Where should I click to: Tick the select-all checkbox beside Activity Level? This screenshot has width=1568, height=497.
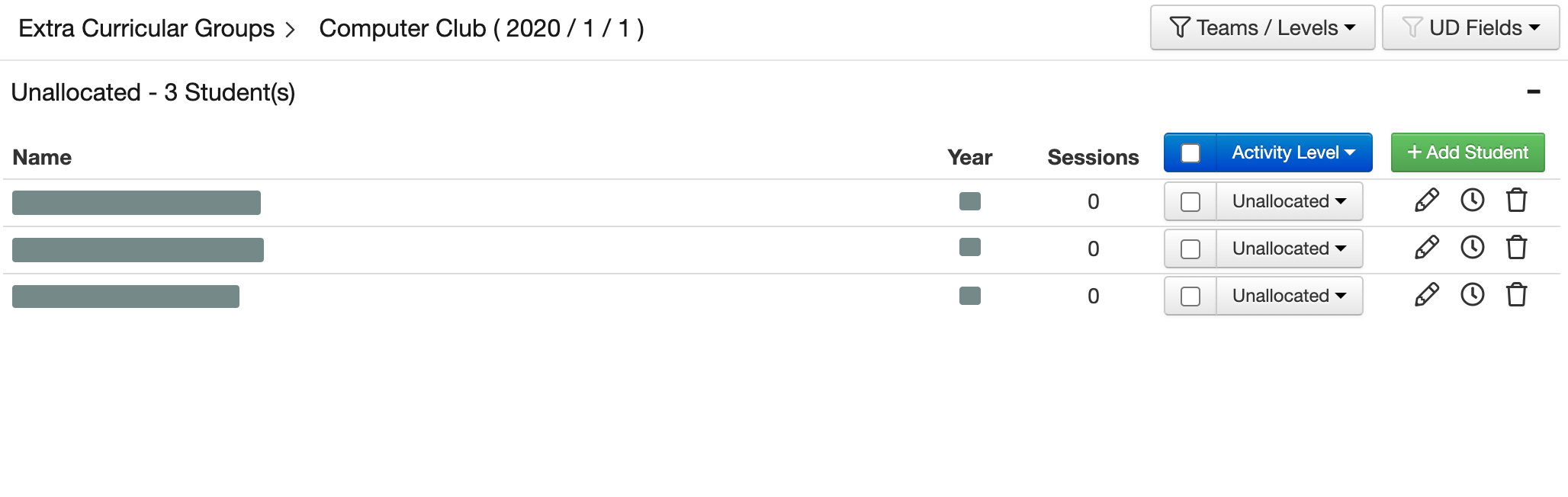tap(1190, 153)
